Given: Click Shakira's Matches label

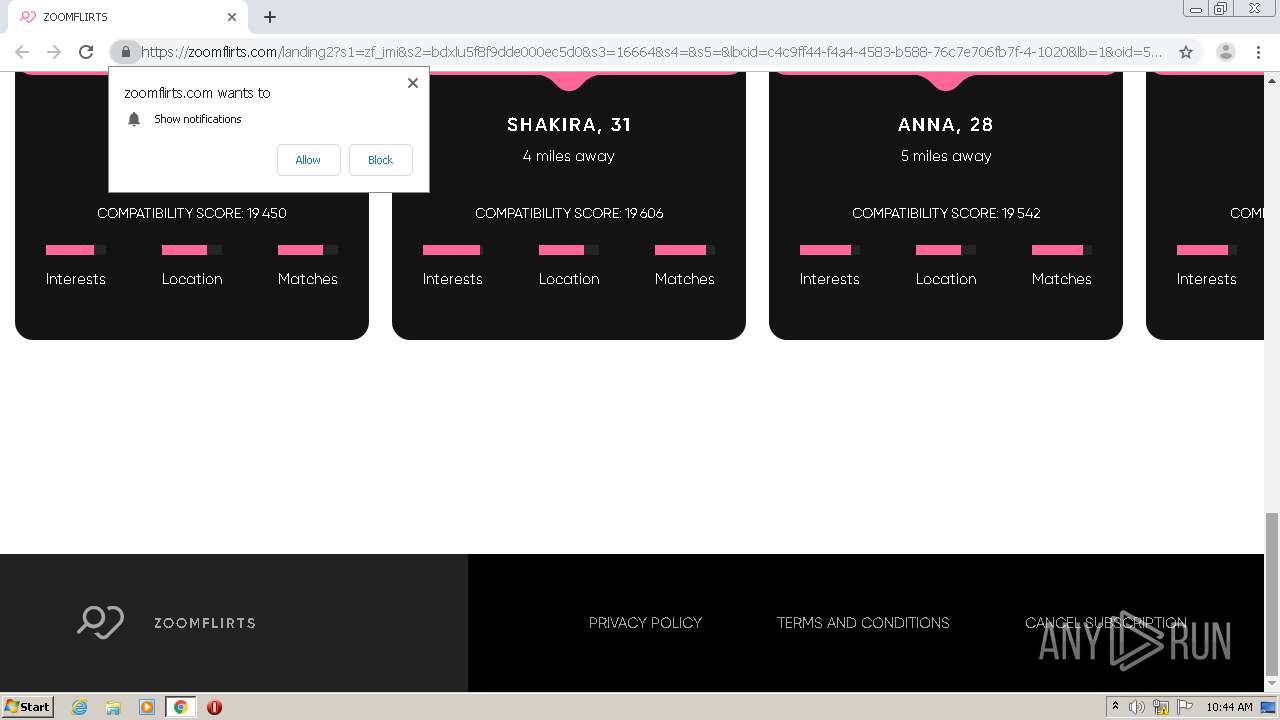Looking at the screenshot, I should point(685,279).
